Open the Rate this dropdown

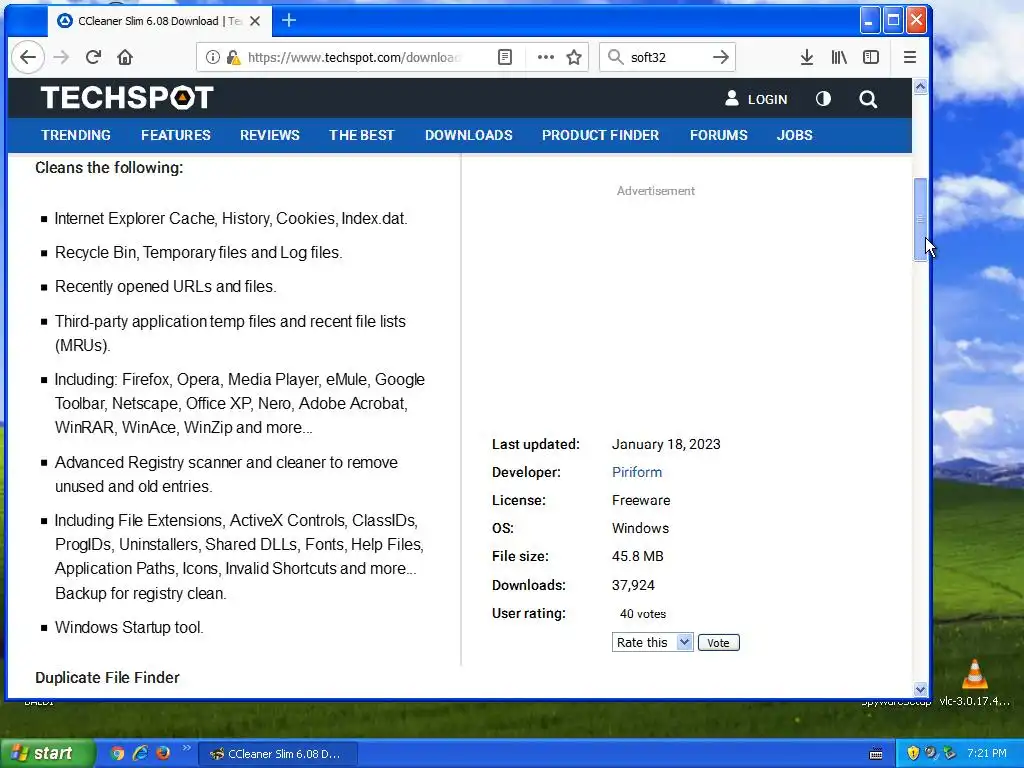coord(652,643)
